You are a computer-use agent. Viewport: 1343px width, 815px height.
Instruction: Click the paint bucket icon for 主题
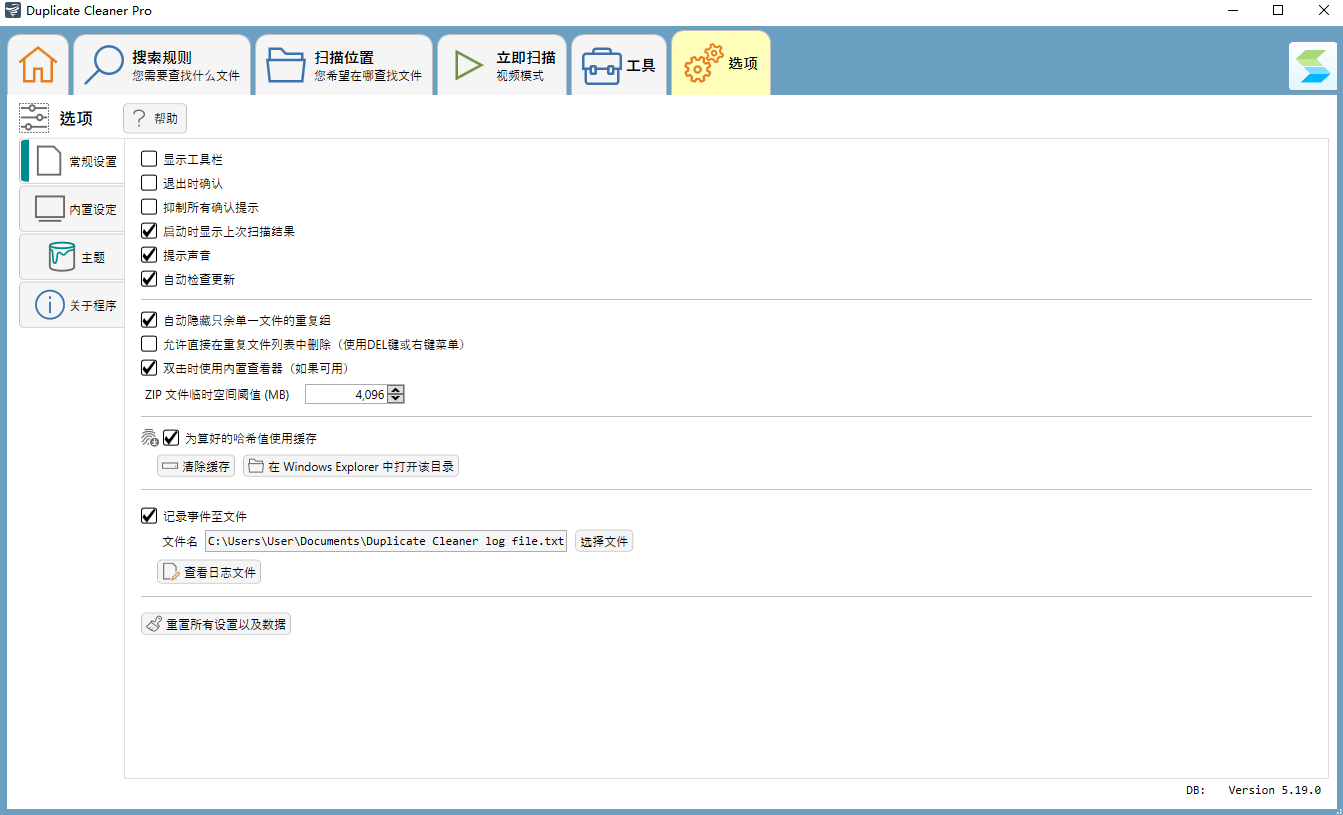[62, 257]
